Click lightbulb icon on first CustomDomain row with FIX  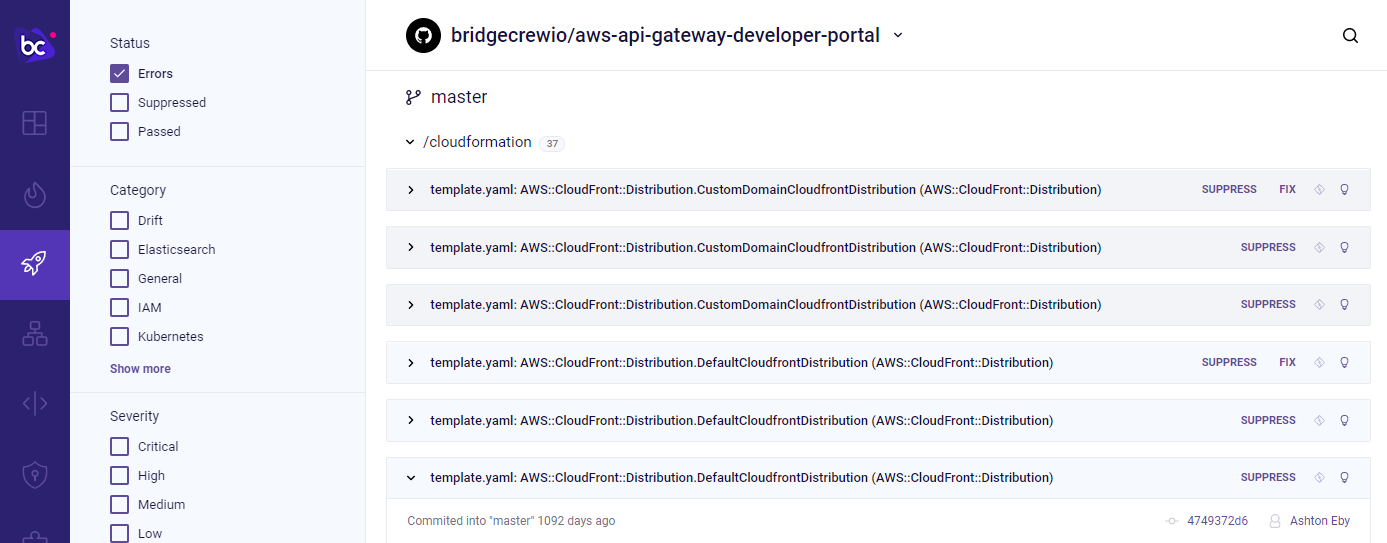click(1344, 189)
